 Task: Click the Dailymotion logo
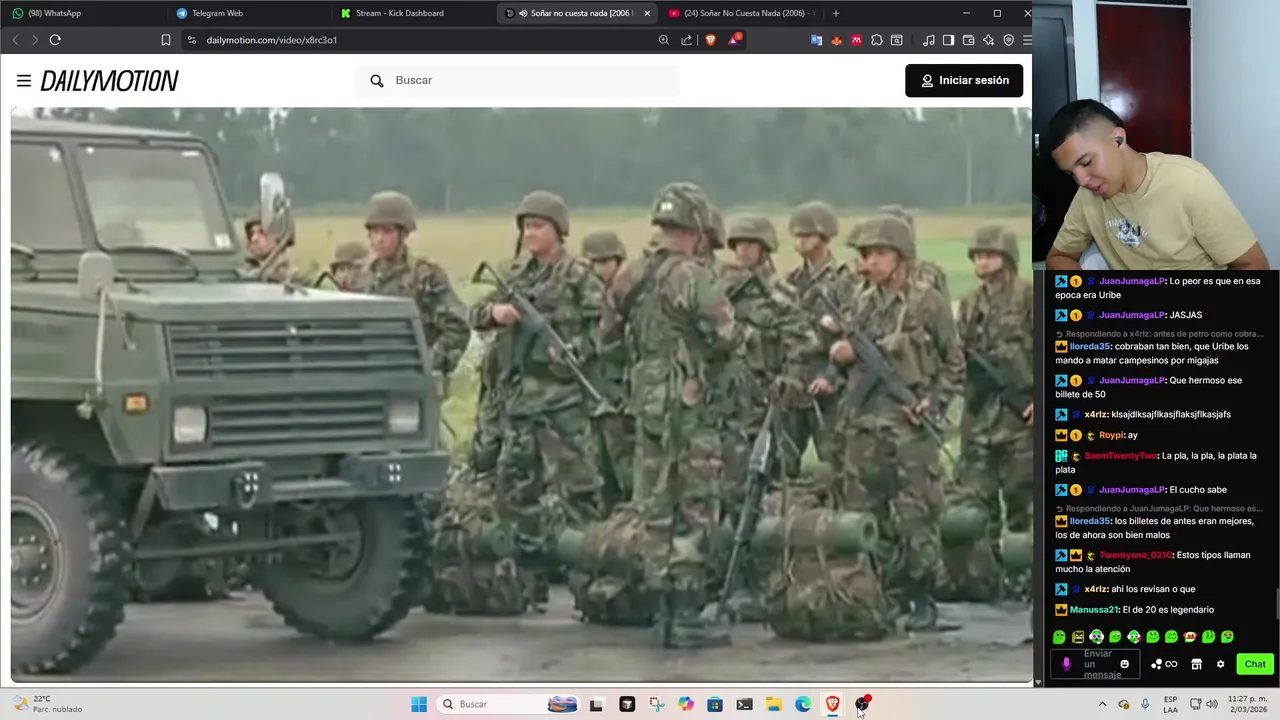(x=110, y=81)
